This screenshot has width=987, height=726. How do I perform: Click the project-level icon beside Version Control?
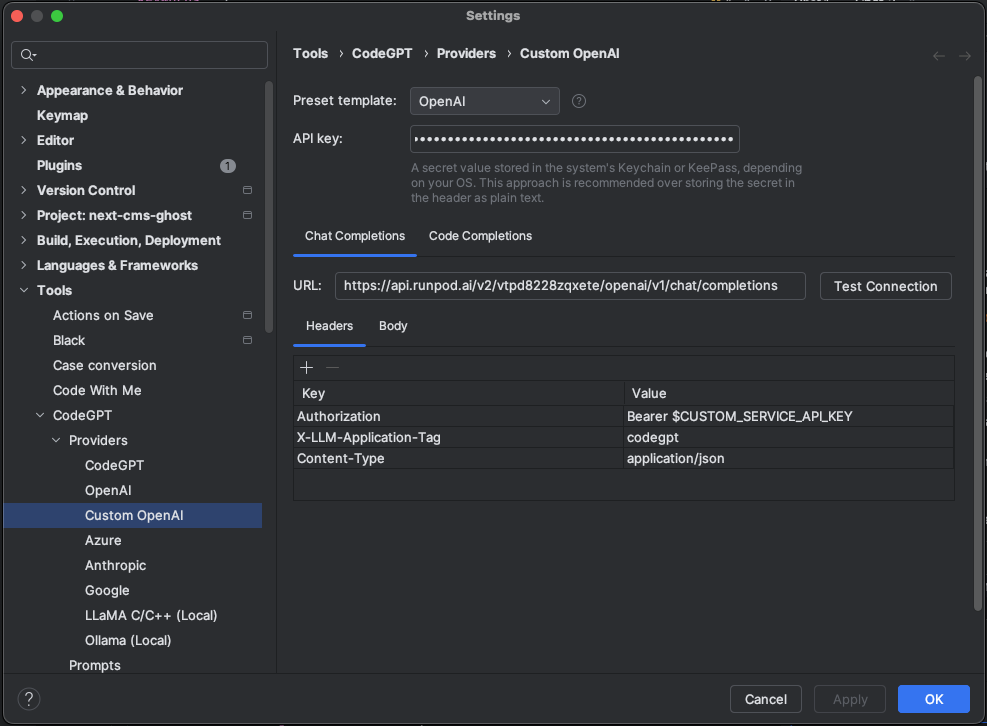pos(247,190)
